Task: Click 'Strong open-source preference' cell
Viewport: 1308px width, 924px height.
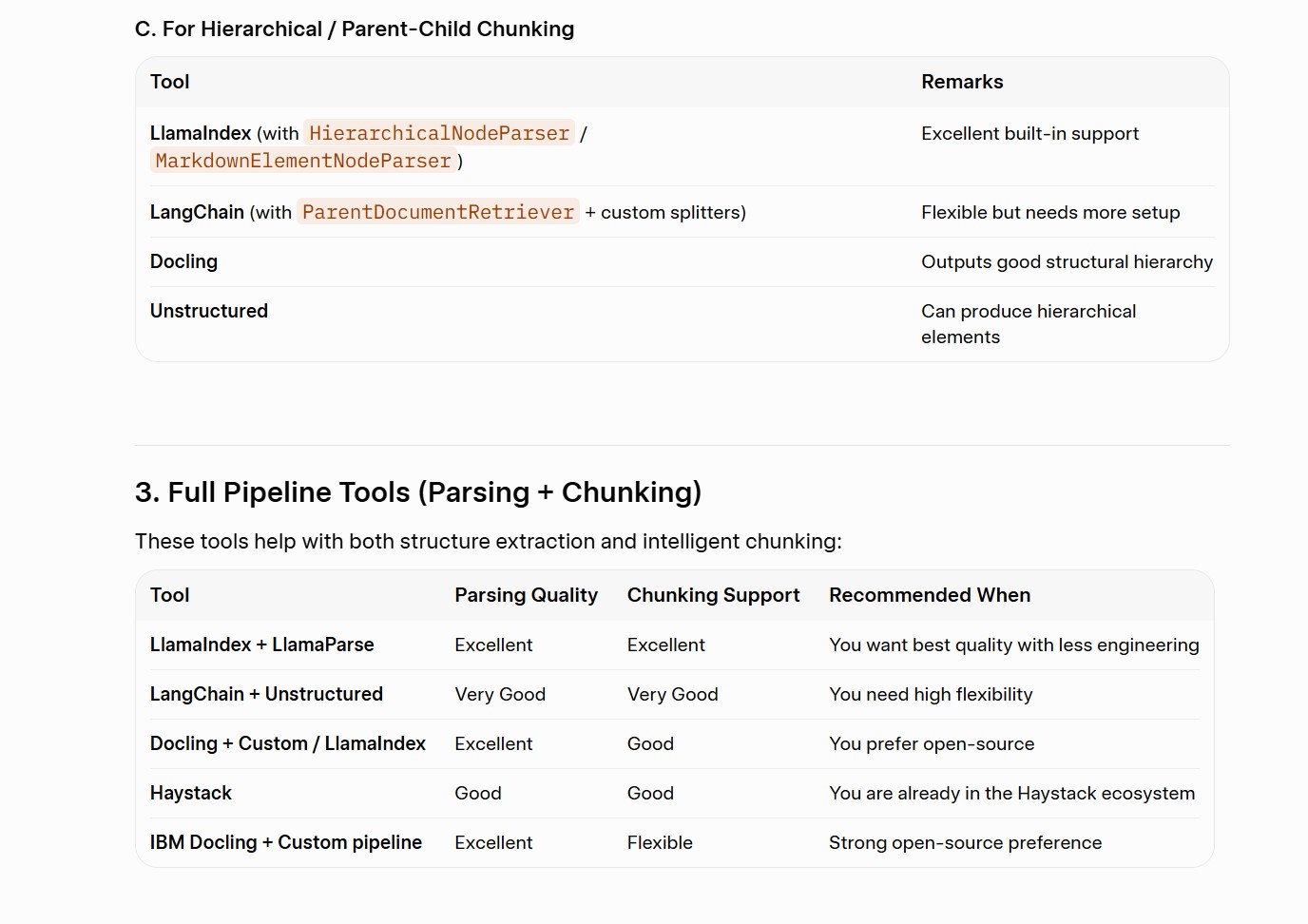Action: 965,842
